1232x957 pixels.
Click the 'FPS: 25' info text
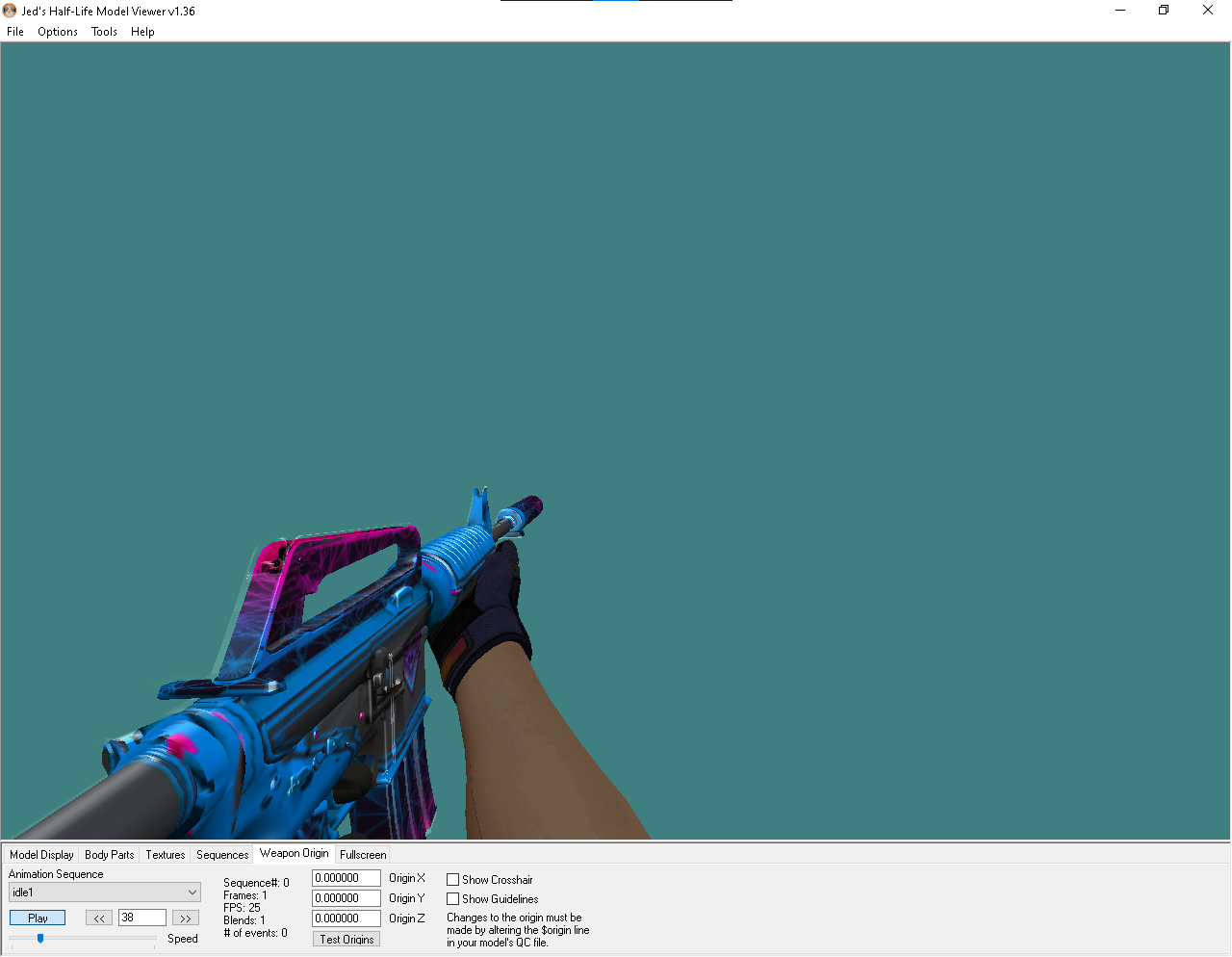point(242,908)
